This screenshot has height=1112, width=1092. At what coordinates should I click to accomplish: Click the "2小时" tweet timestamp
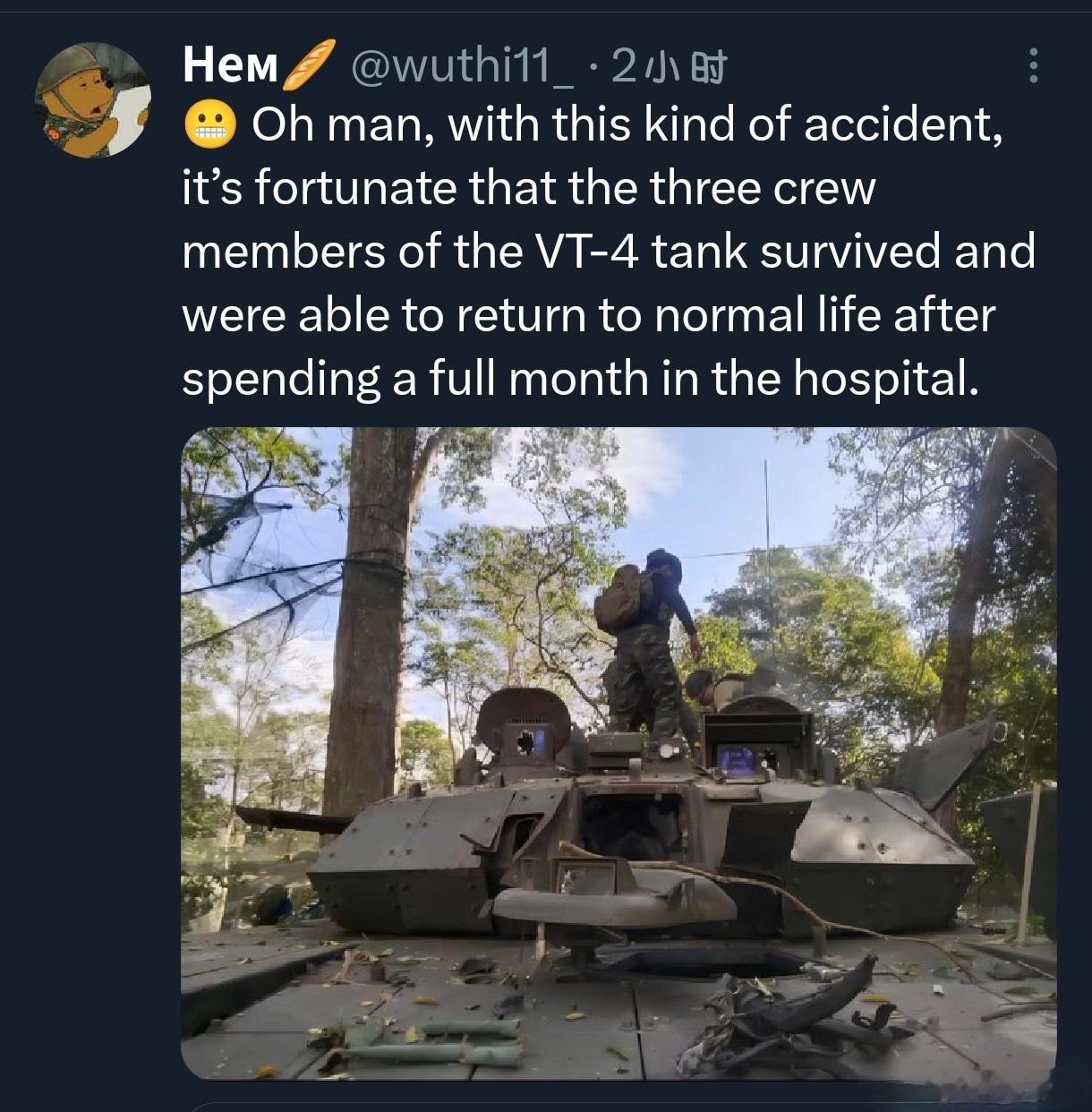(x=668, y=66)
